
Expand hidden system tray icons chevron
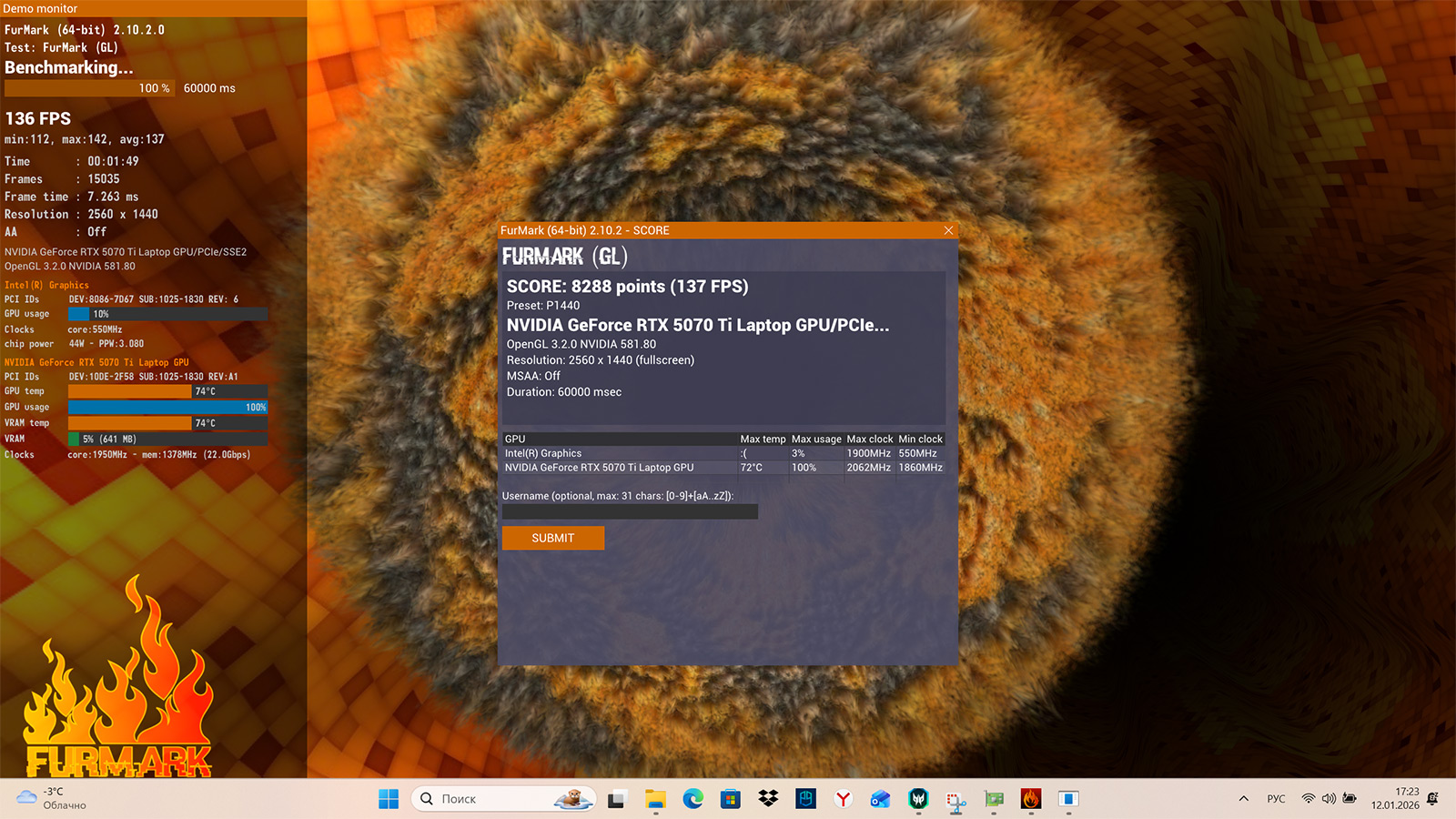1243,799
